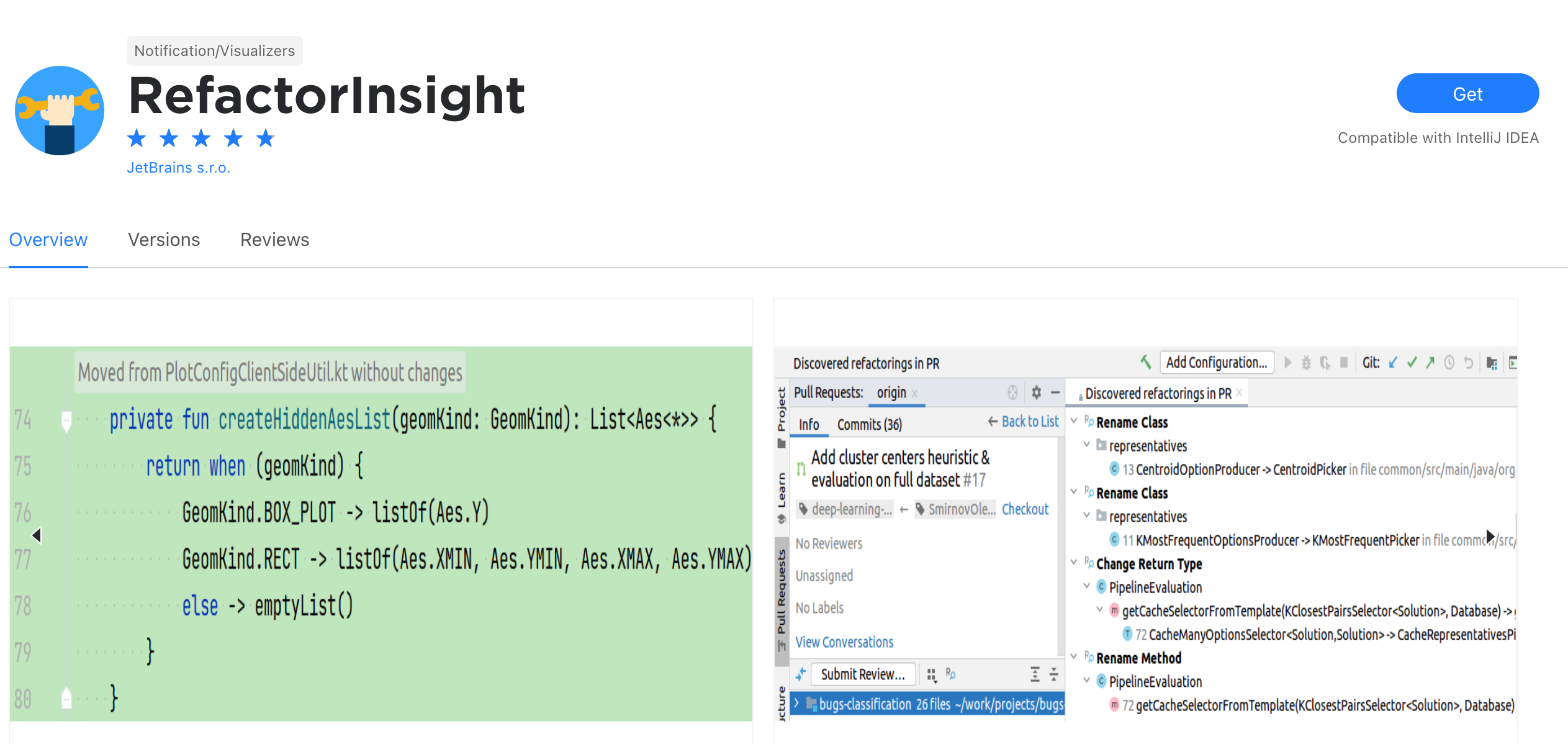Screen dimensions: 1568x744
Task: Collapse the Change Return Type node
Action: coord(1075,563)
